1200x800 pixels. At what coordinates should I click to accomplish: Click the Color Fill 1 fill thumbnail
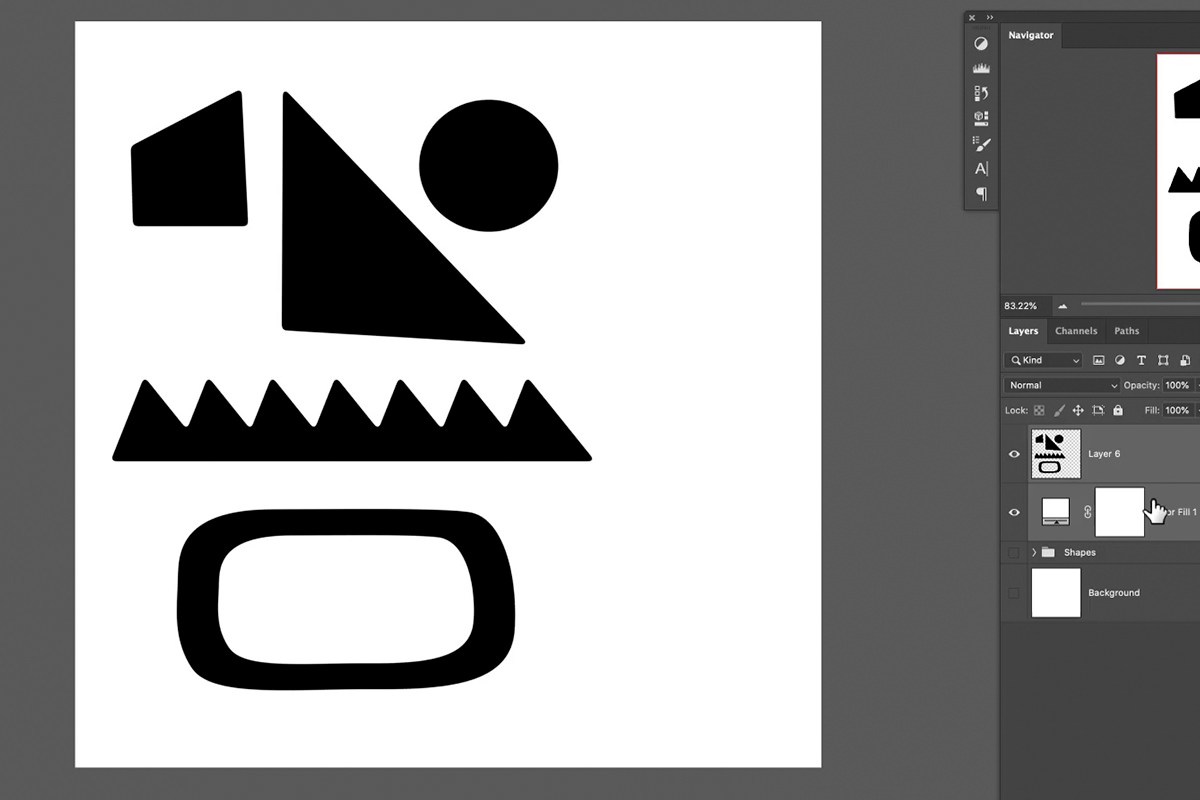(x=1056, y=512)
